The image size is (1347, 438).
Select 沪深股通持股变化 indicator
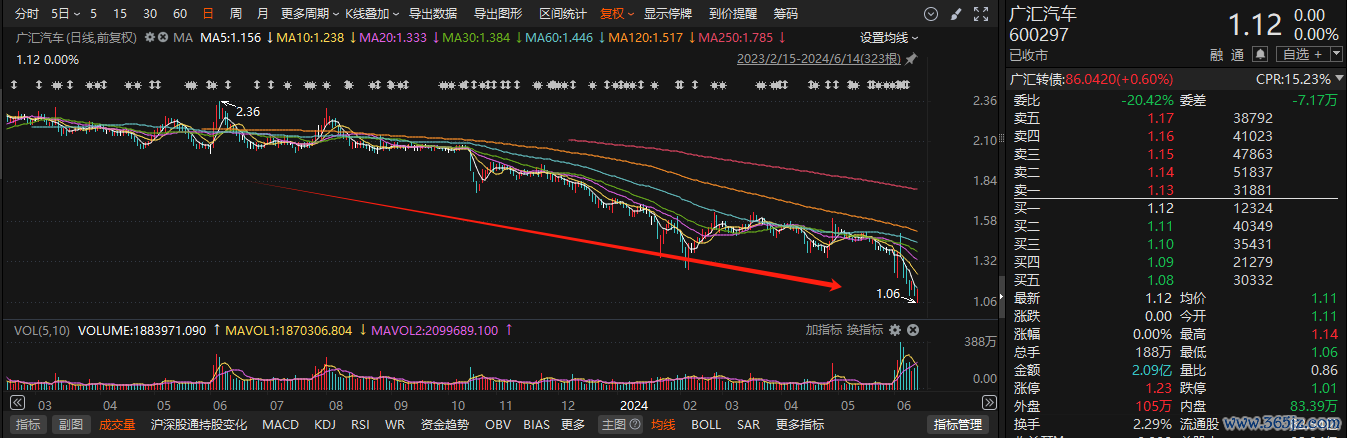tap(199, 424)
